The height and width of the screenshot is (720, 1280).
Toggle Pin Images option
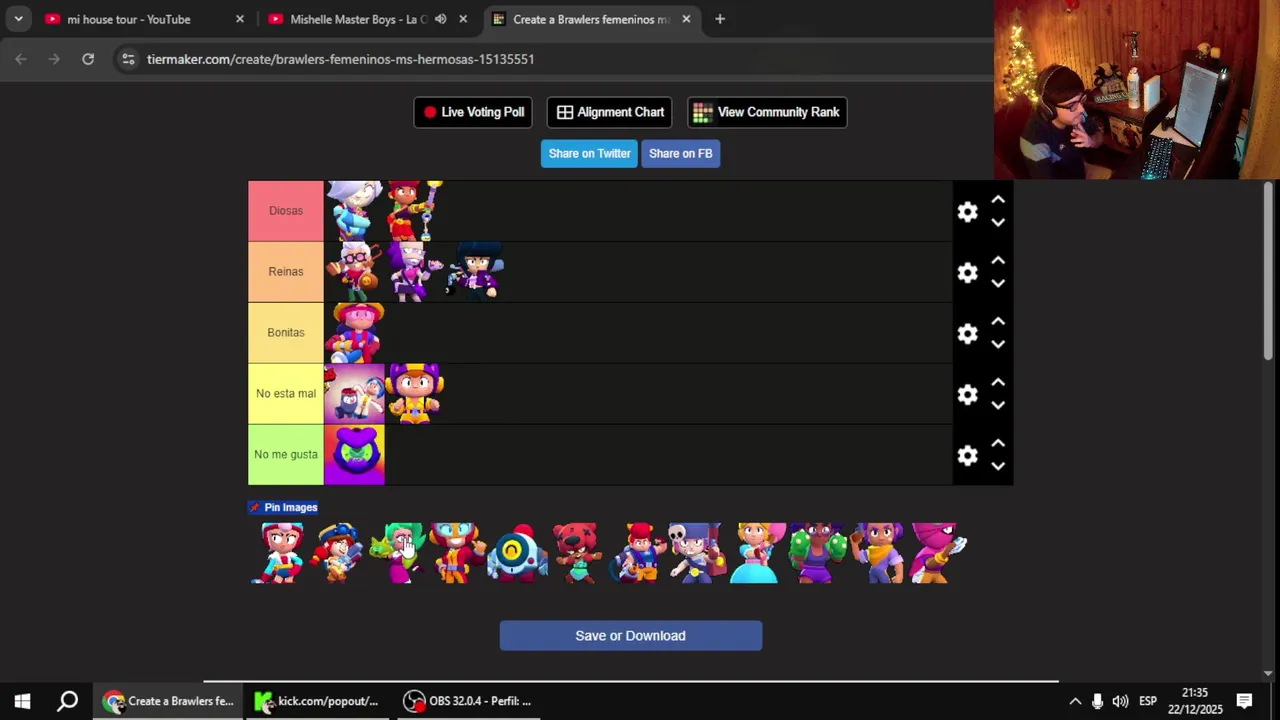[283, 507]
